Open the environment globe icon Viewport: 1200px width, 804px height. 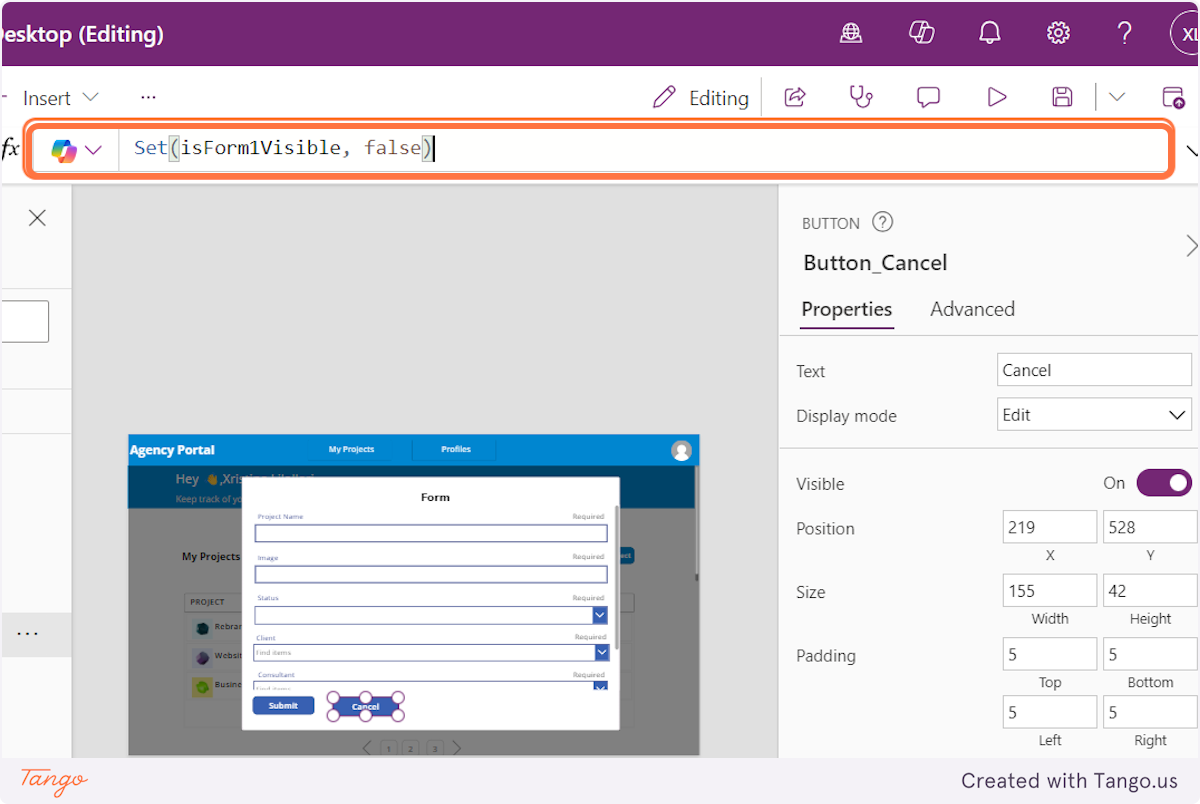coord(851,34)
